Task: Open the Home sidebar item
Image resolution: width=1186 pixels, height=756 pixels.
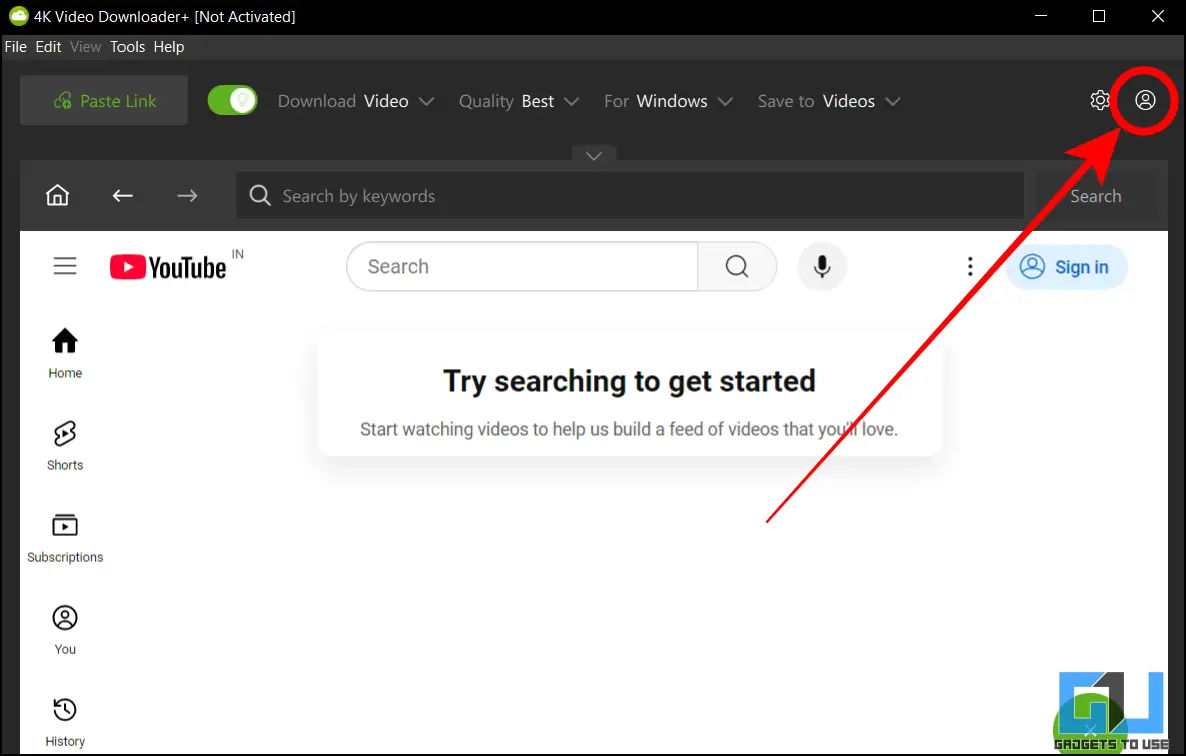Action: [x=65, y=353]
